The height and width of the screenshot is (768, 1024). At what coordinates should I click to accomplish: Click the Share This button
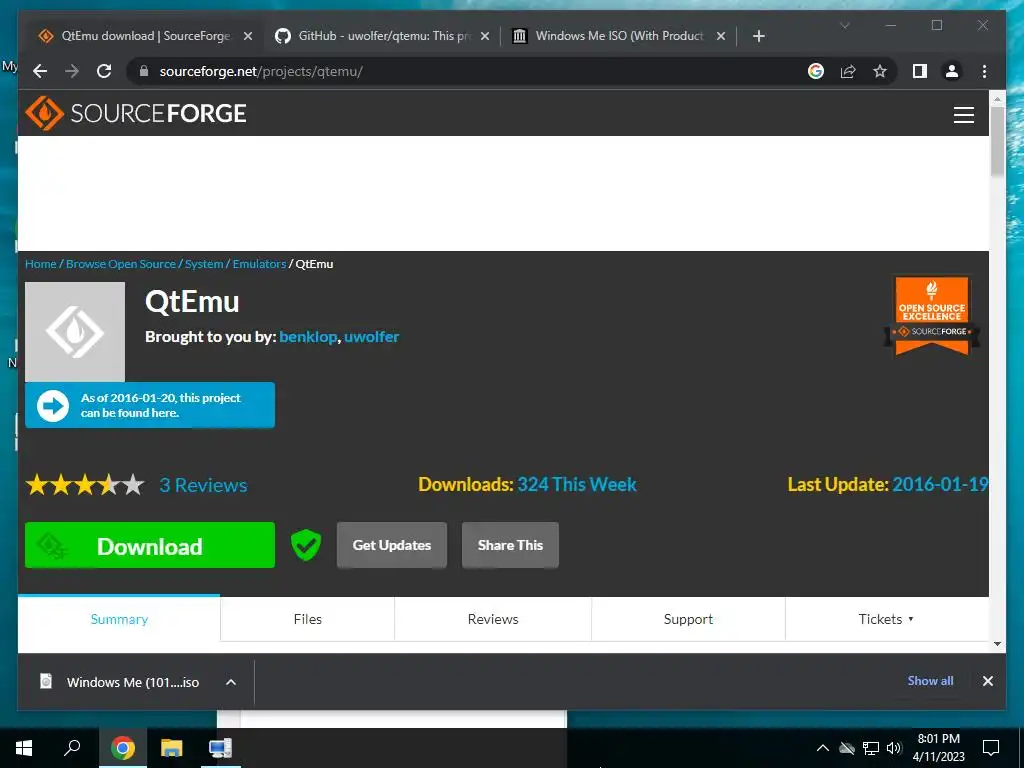pyautogui.click(x=510, y=545)
